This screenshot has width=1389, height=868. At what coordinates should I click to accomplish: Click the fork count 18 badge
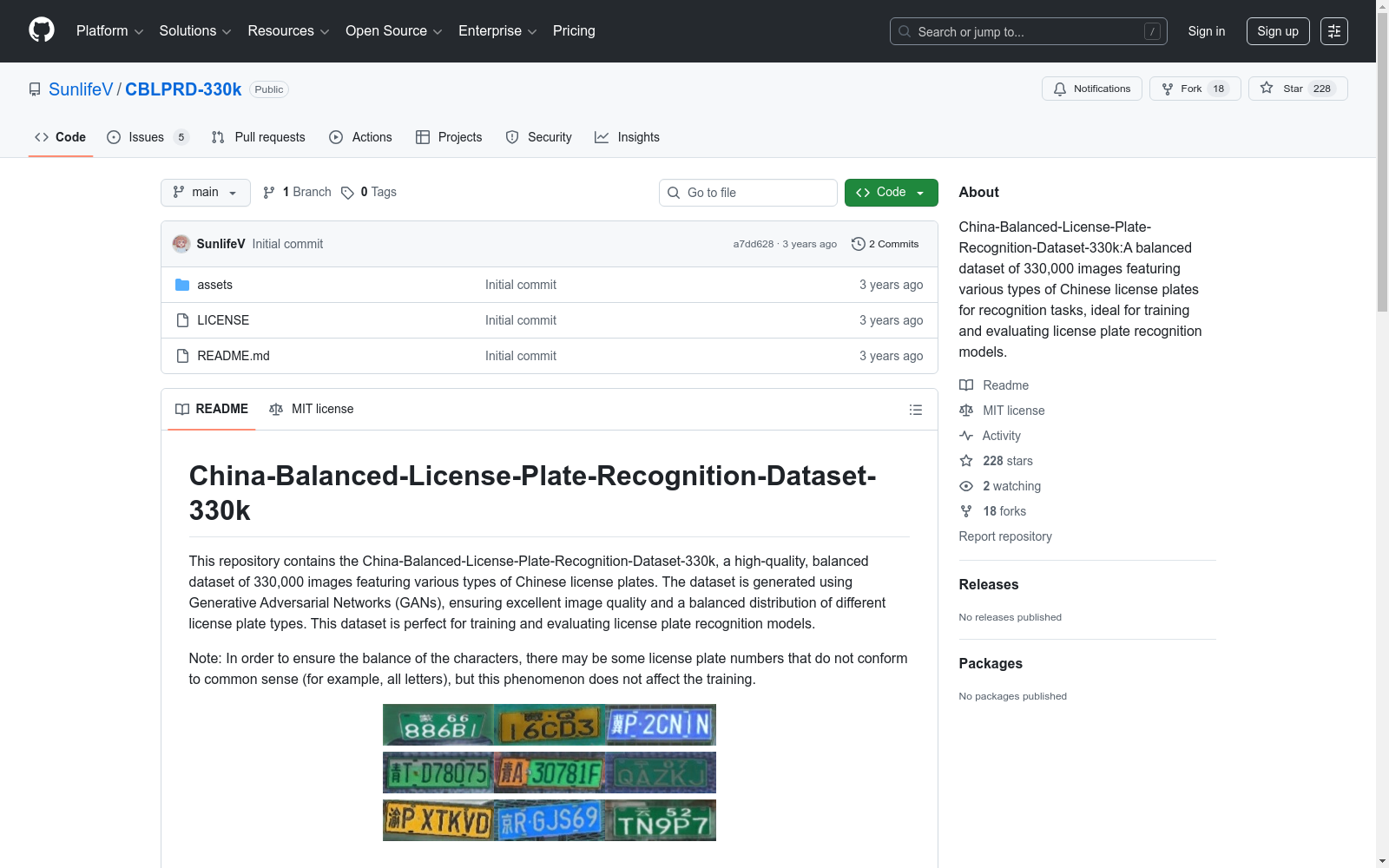click(1218, 89)
